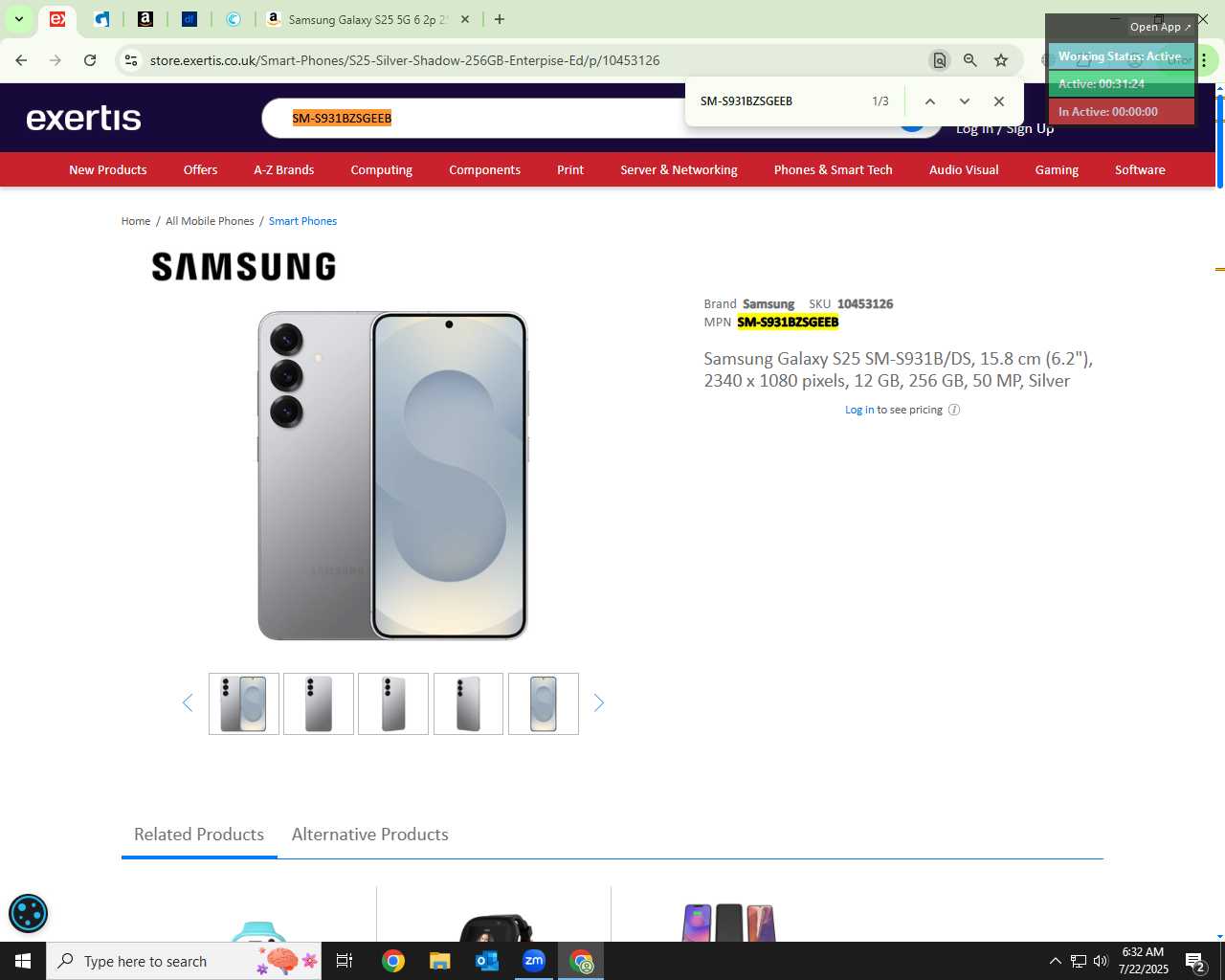1225x980 pixels.
Task: Reload the current page
Action: (90, 60)
